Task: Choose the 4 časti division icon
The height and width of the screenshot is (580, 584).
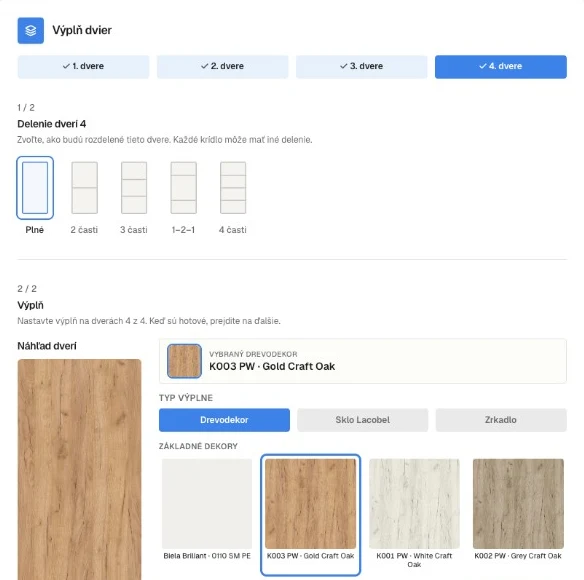Action: point(233,188)
